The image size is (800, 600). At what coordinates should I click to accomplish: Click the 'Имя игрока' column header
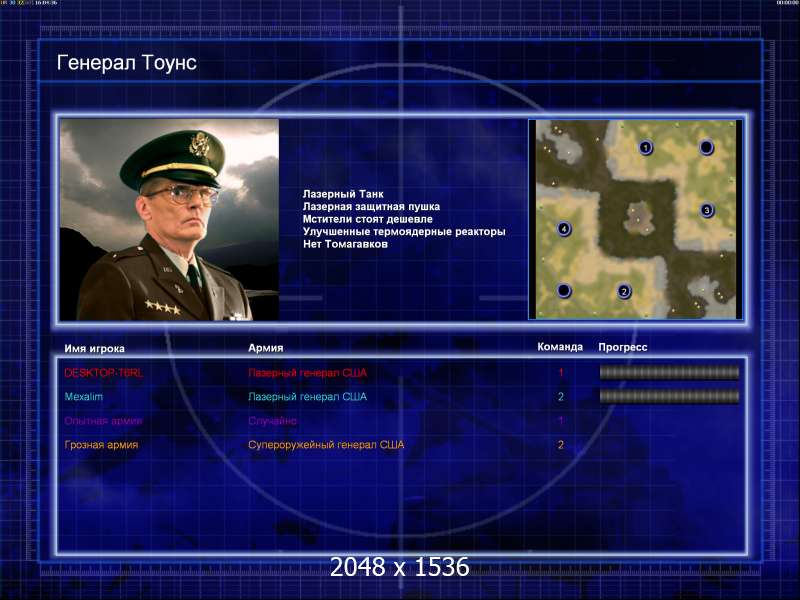click(94, 348)
